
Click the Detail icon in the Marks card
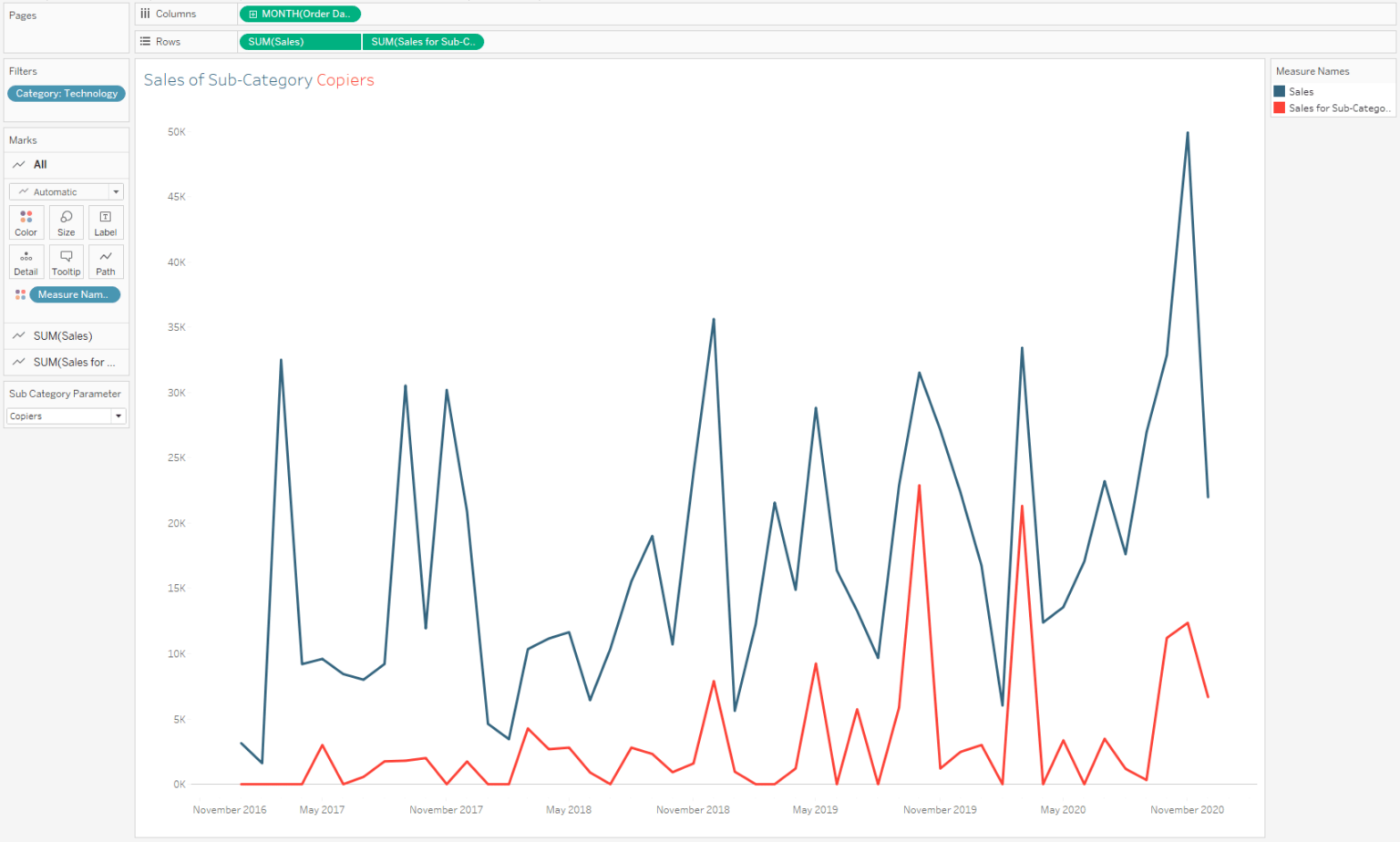pos(26,262)
